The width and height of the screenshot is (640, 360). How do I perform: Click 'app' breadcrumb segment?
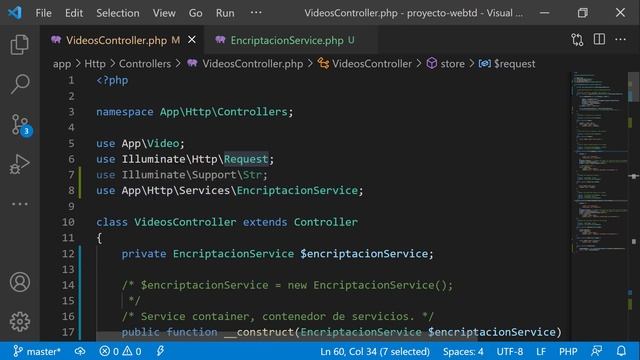[62, 64]
